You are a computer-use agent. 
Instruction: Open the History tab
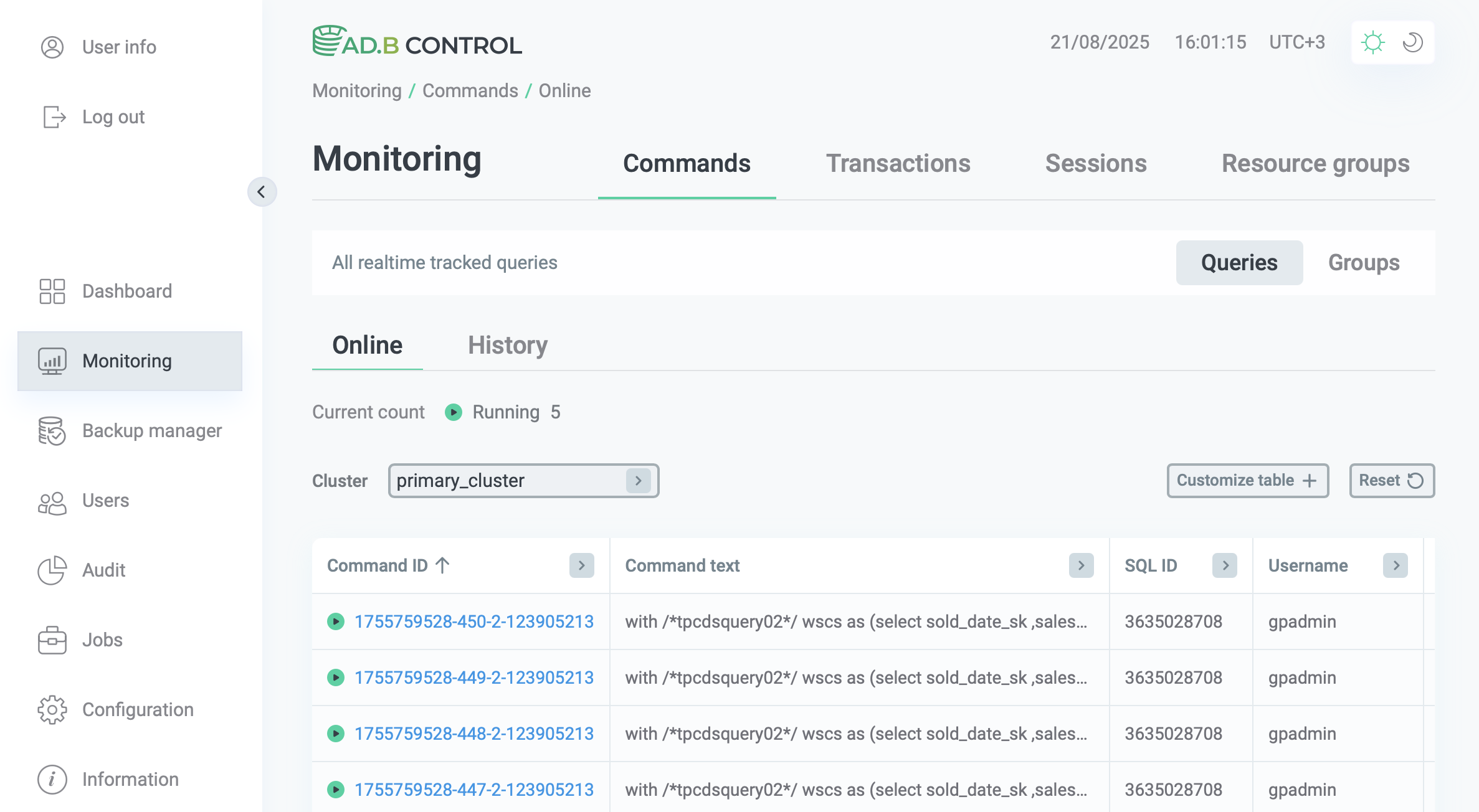pos(508,345)
